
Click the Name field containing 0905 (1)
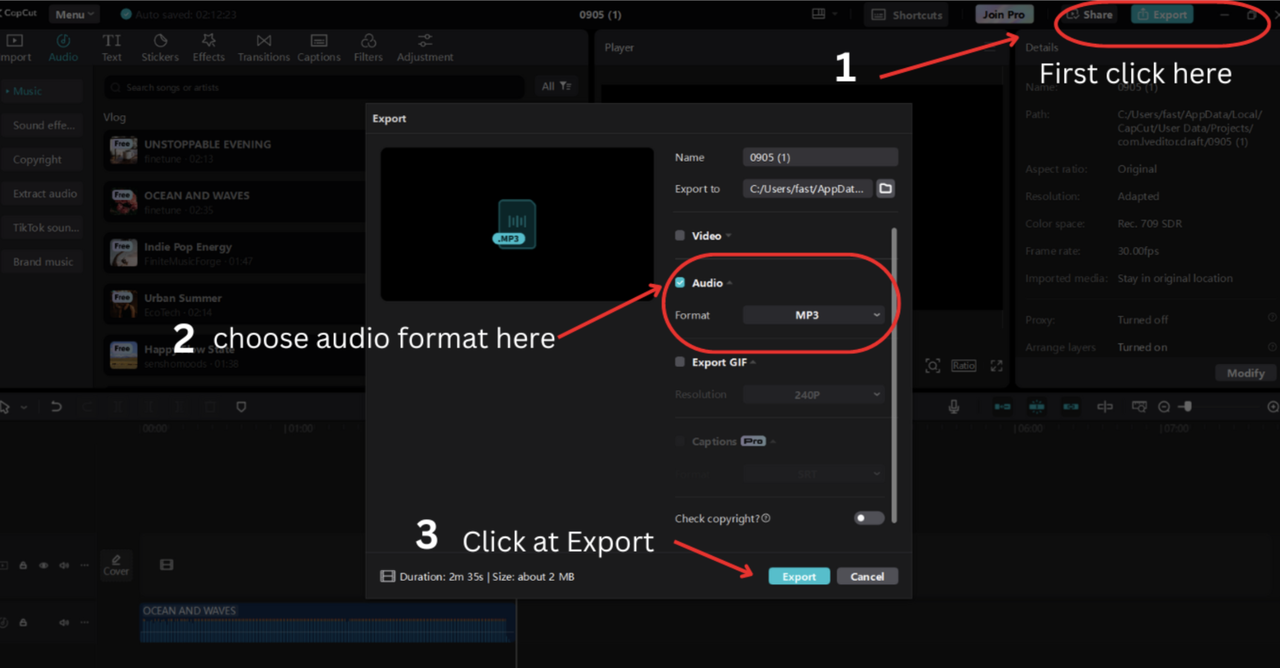tap(820, 157)
